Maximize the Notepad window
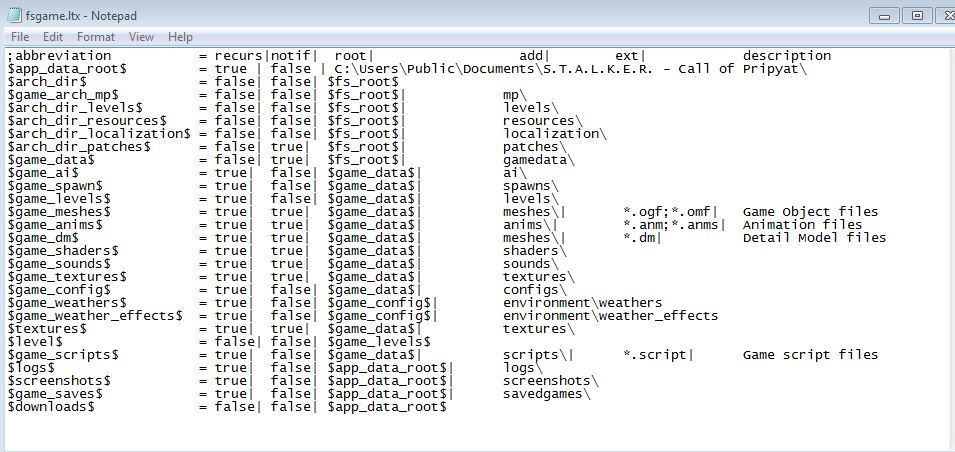Viewport: 955px width, 452px height. coord(917,16)
